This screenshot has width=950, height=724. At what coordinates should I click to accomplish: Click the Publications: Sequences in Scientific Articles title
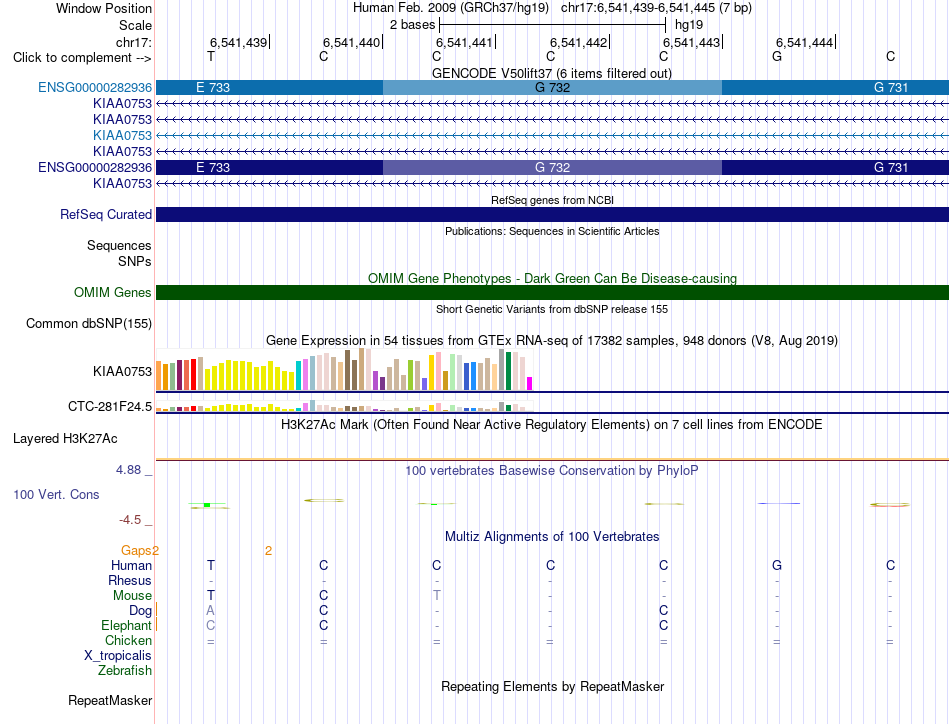pos(552,231)
